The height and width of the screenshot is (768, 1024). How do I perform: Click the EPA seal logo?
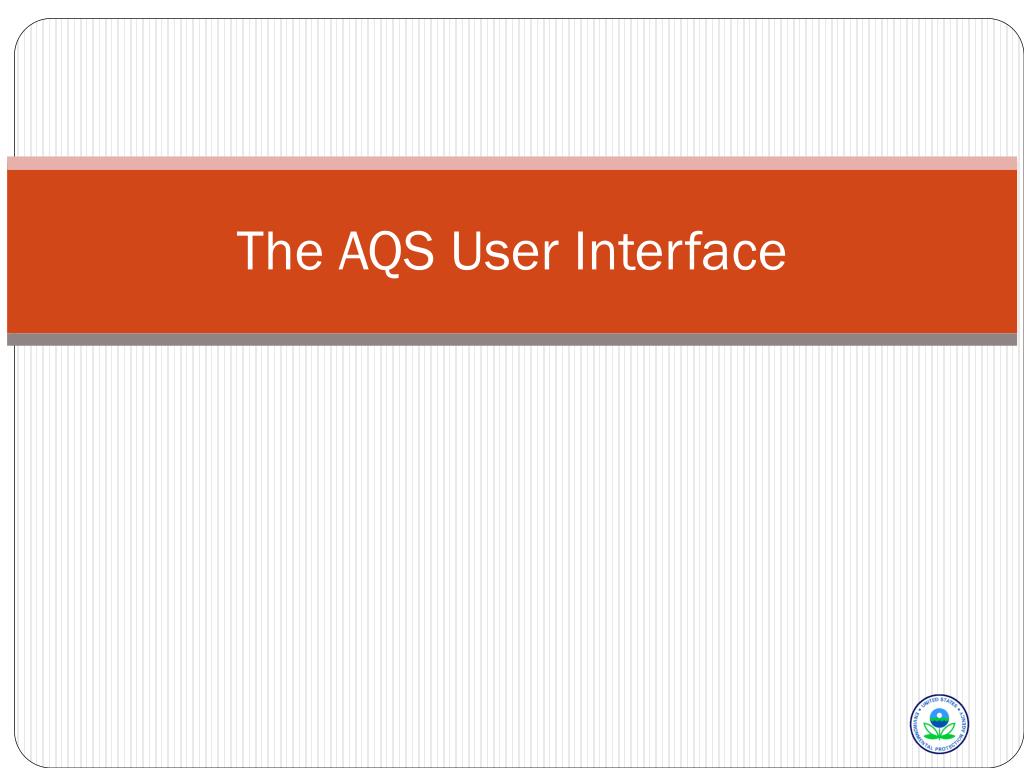pos(939,724)
